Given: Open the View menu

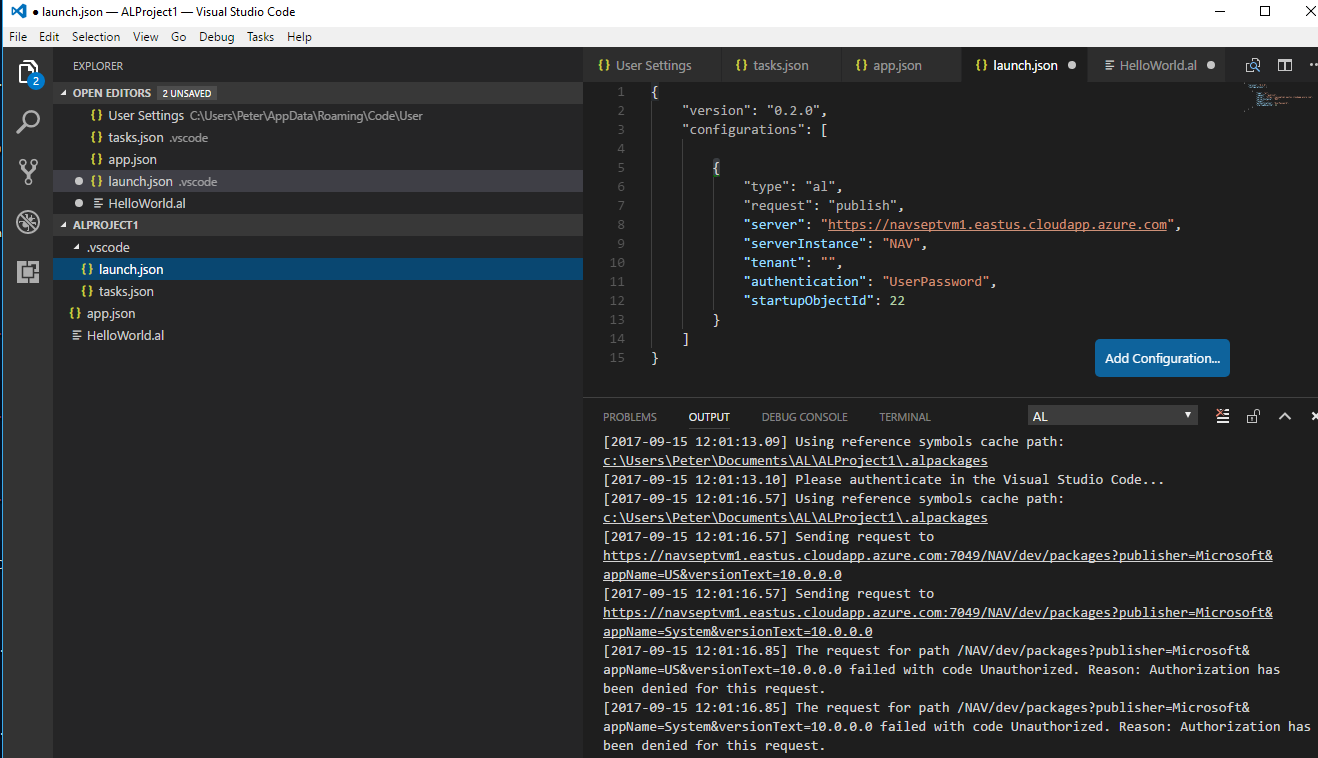Looking at the screenshot, I should pos(146,37).
